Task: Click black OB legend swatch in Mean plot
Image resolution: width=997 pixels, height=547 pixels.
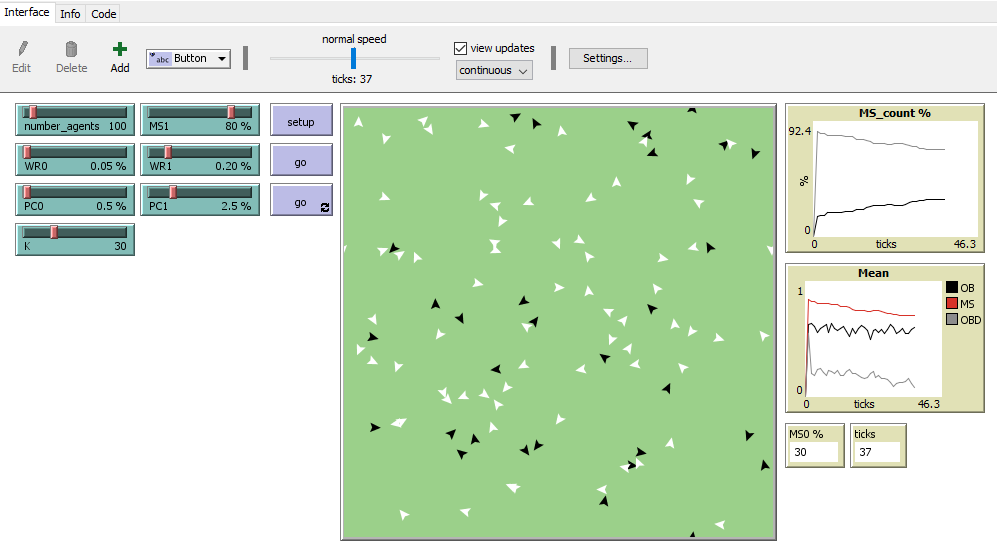Action: (951, 288)
